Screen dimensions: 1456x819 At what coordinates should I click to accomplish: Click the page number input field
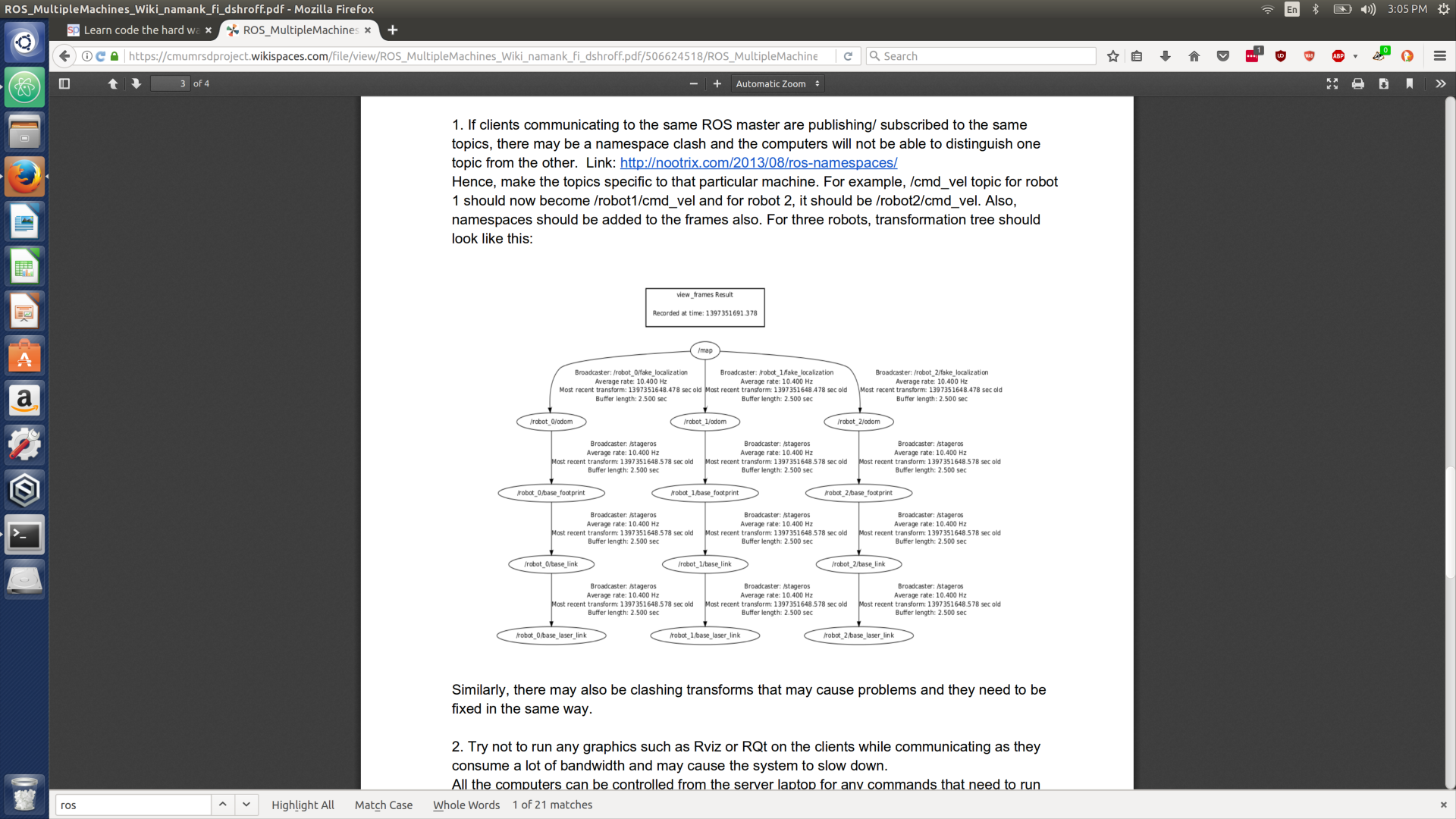[x=170, y=83]
